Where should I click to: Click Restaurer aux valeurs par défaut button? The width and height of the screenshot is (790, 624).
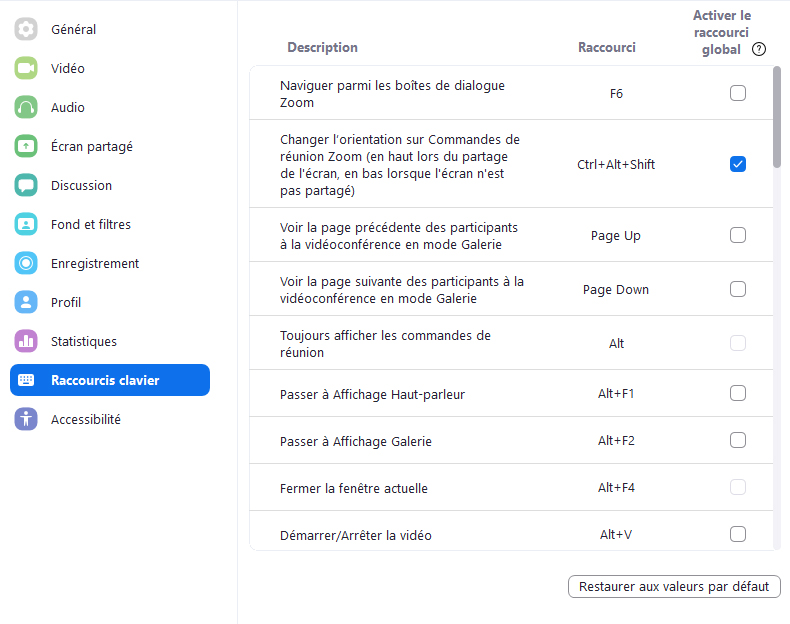pos(674,587)
